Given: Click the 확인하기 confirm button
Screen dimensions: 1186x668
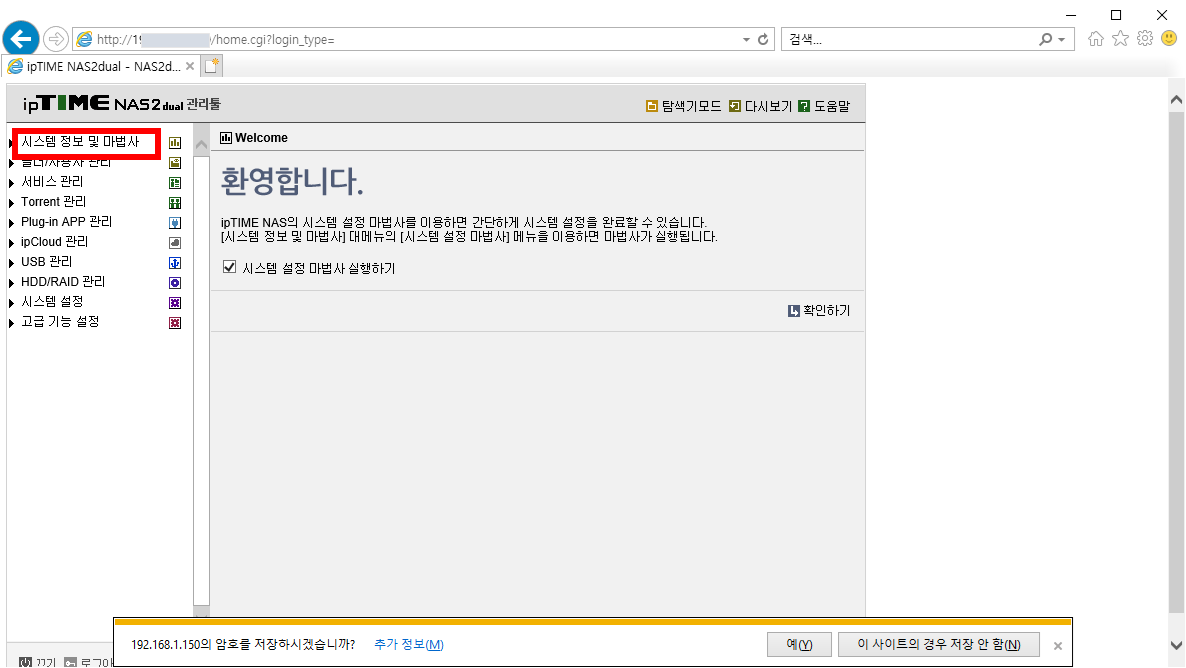Looking at the screenshot, I should 819,311.
